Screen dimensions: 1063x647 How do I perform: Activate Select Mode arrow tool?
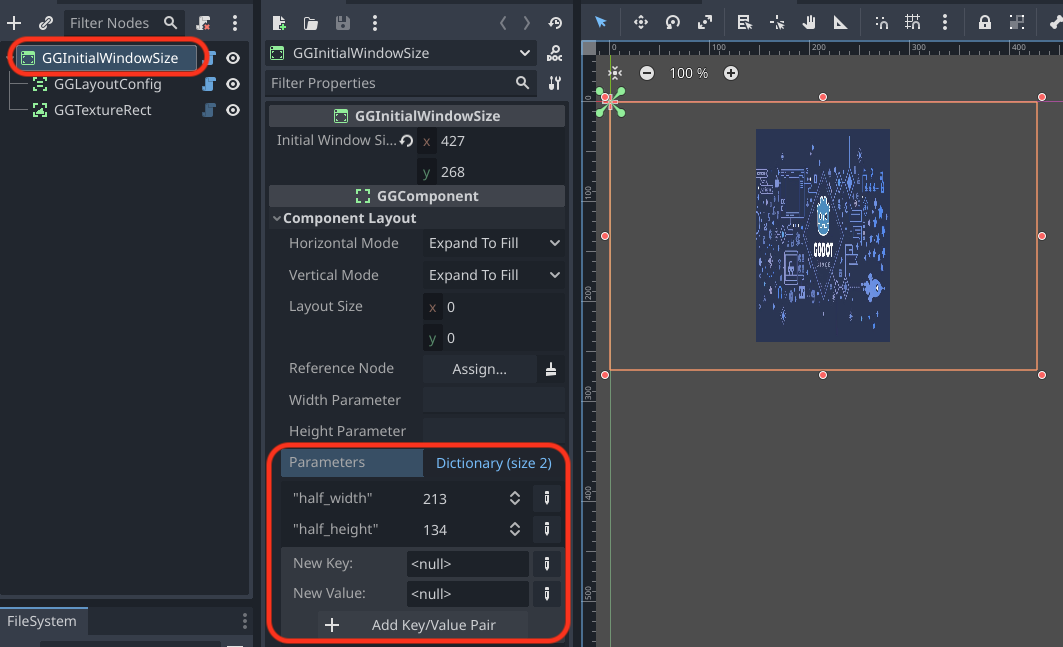point(601,22)
